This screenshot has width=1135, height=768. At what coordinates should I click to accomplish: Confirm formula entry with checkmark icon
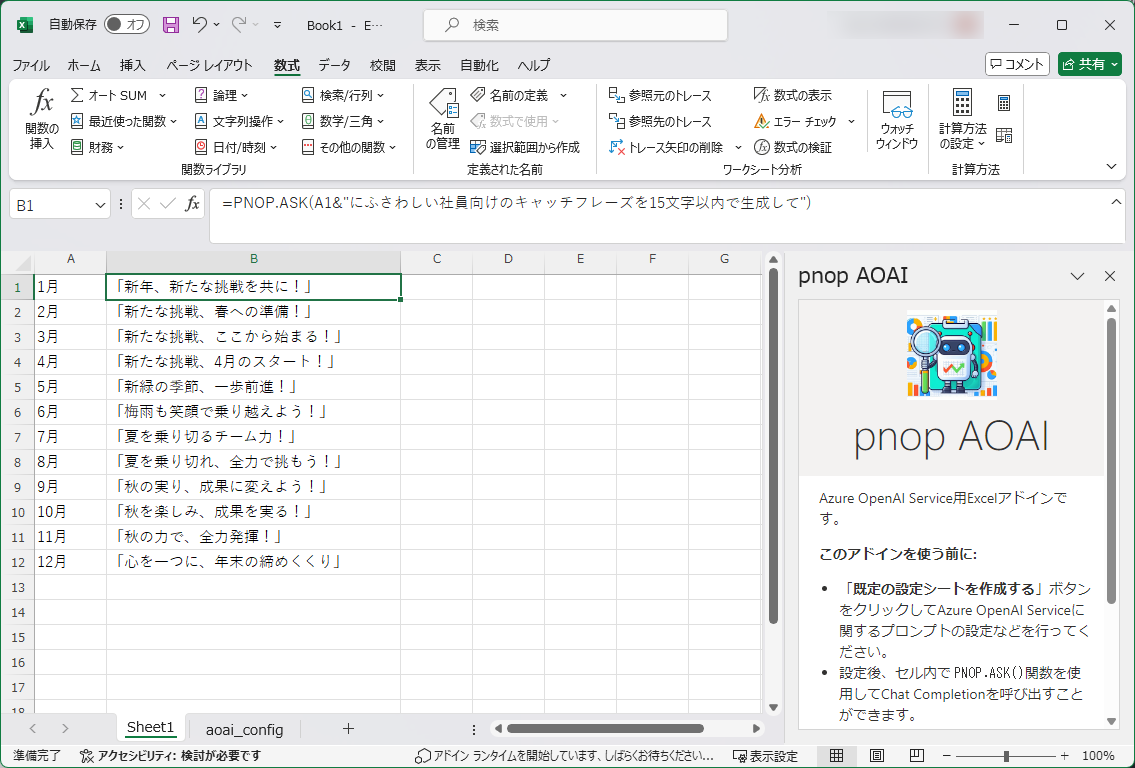coord(168,205)
